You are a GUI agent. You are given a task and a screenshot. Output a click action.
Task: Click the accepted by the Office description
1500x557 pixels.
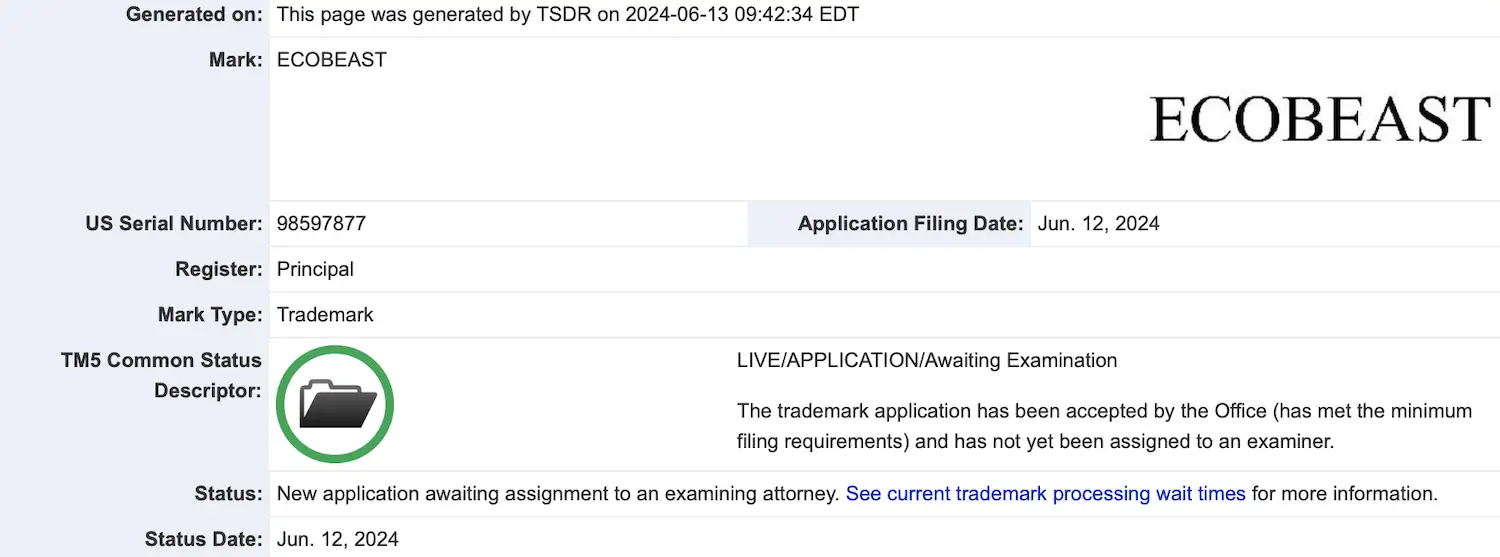click(1104, 426)
